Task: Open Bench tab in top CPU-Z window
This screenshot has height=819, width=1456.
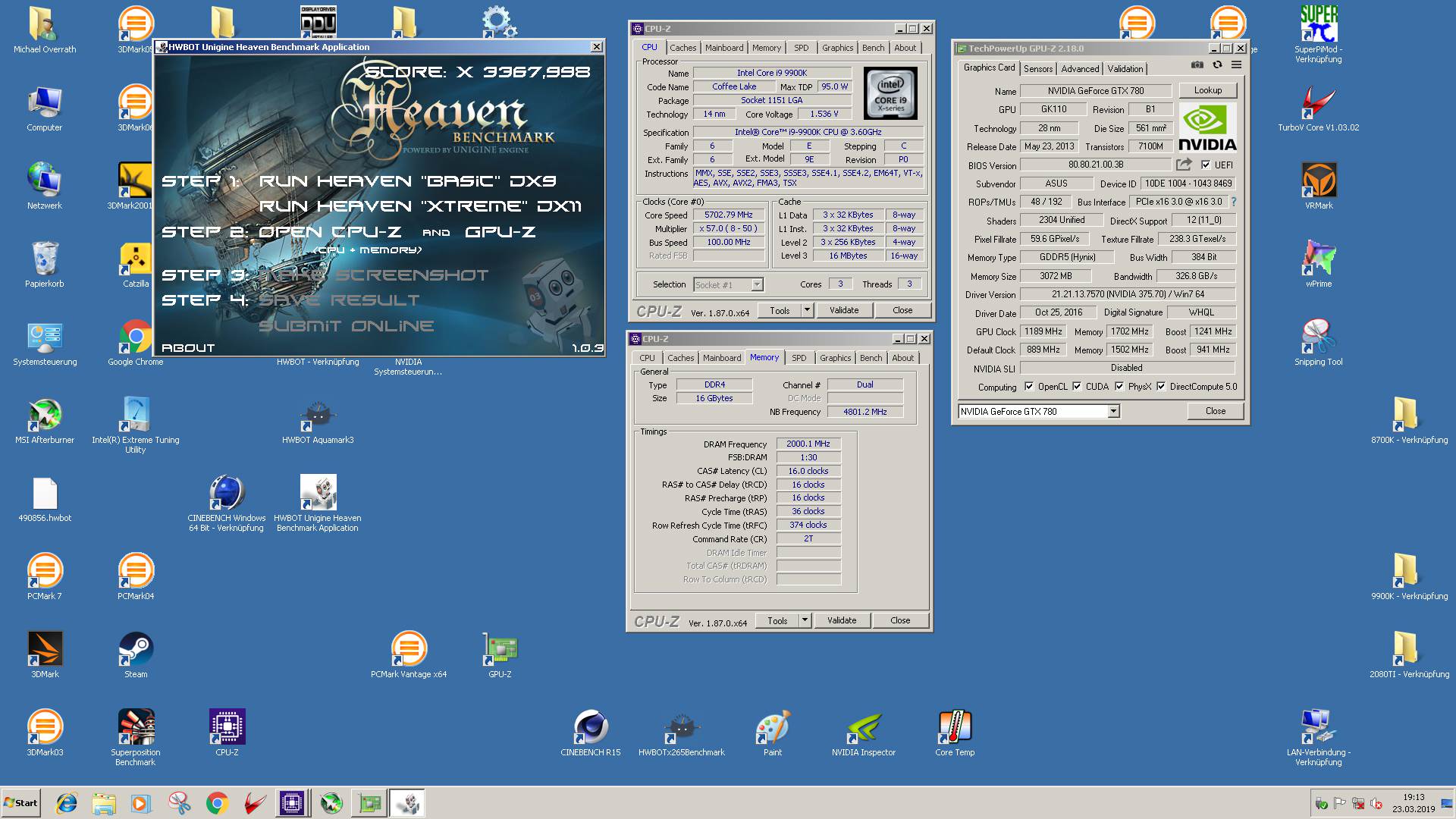Action: pos(873,48)
